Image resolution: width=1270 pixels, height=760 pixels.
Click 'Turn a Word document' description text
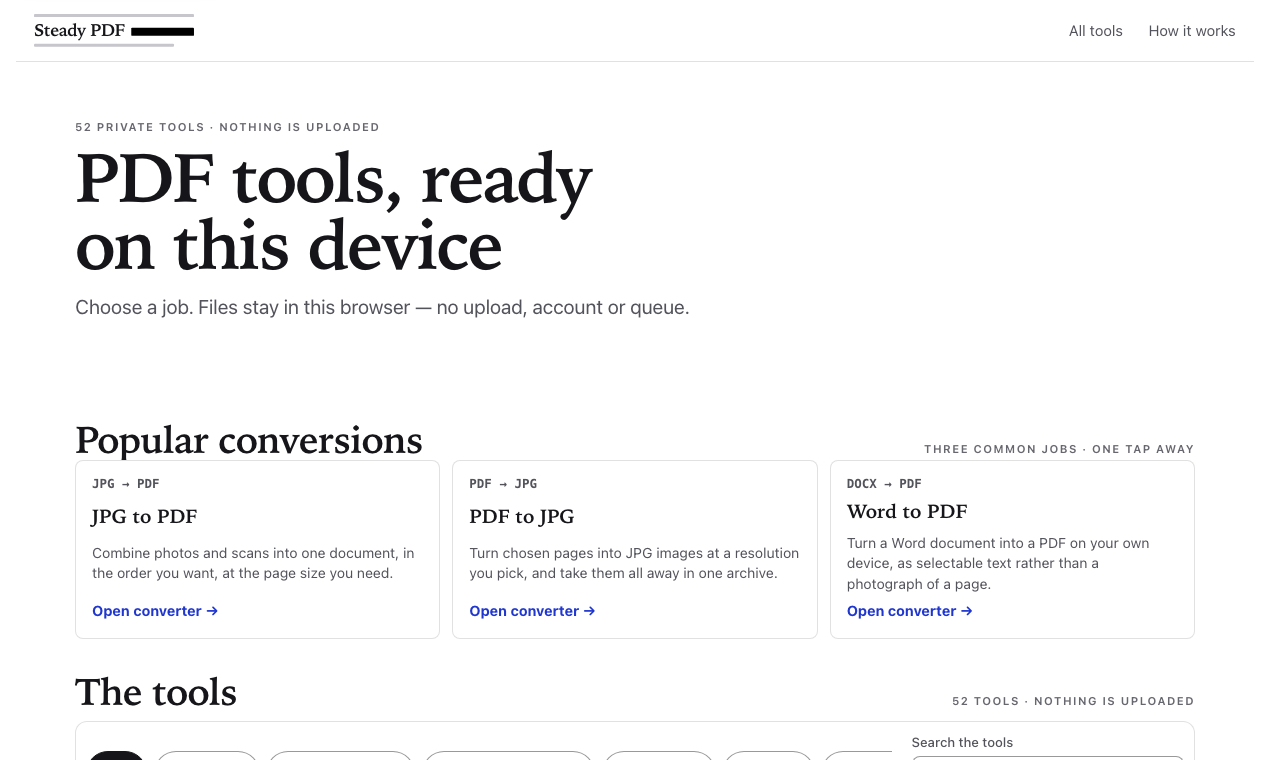click(x=998, y=563)
